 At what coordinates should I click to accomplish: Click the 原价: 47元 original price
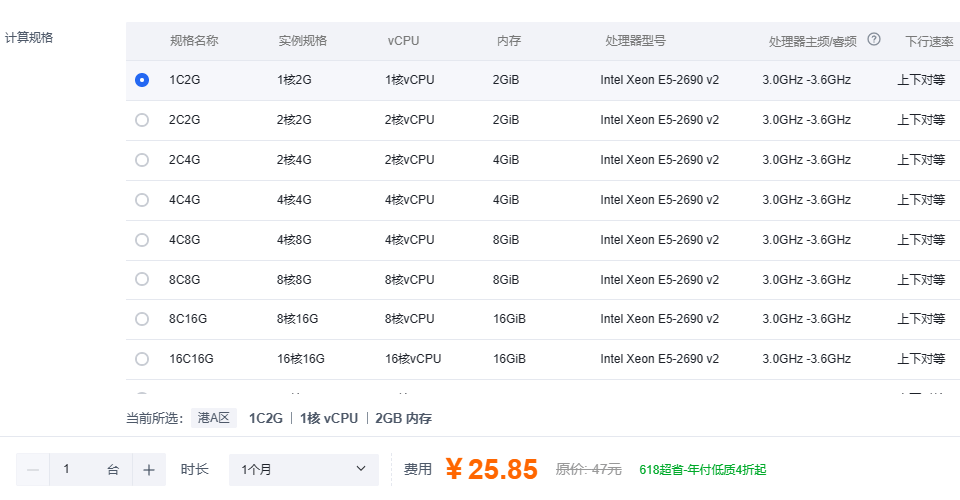[588, 469]
